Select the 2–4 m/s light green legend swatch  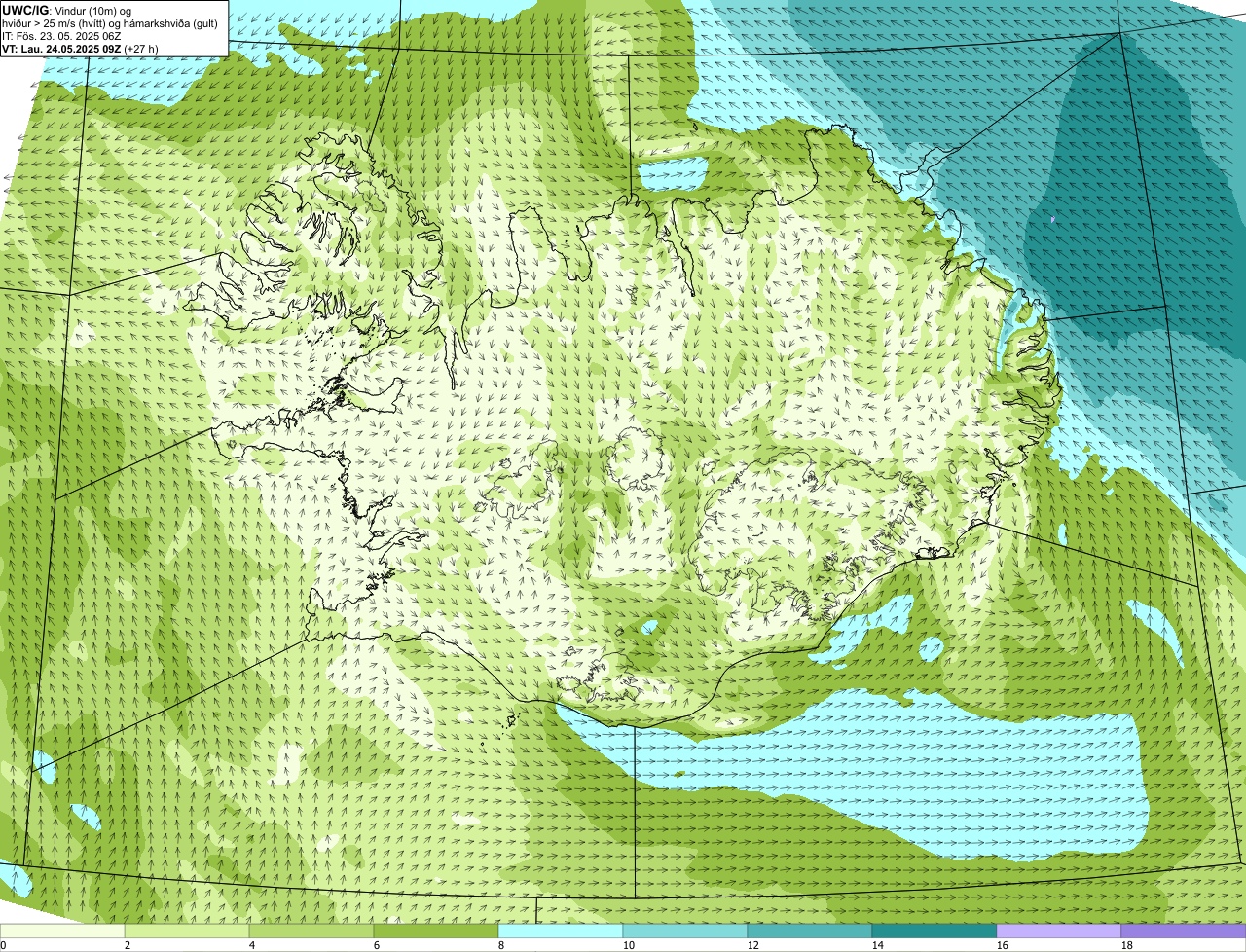(x=187, y=932)
